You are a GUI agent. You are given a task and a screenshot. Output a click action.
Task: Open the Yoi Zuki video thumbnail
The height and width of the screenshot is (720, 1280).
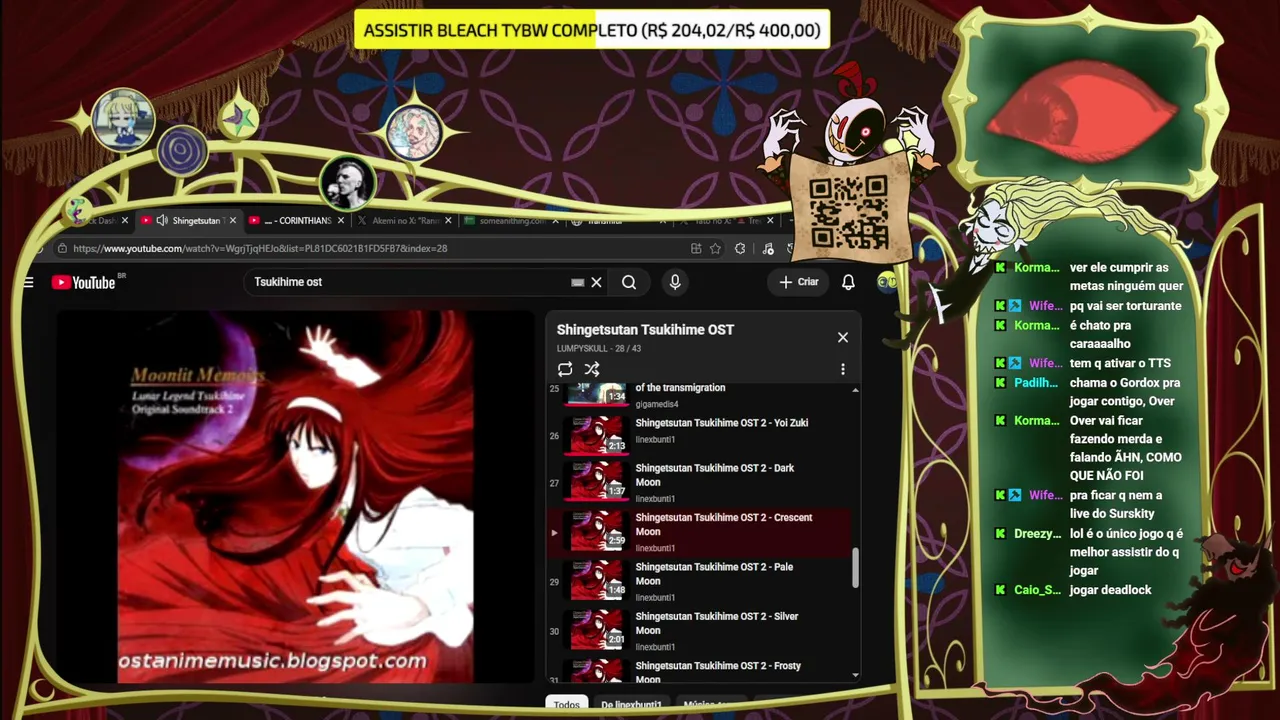(x=597, y=434)
